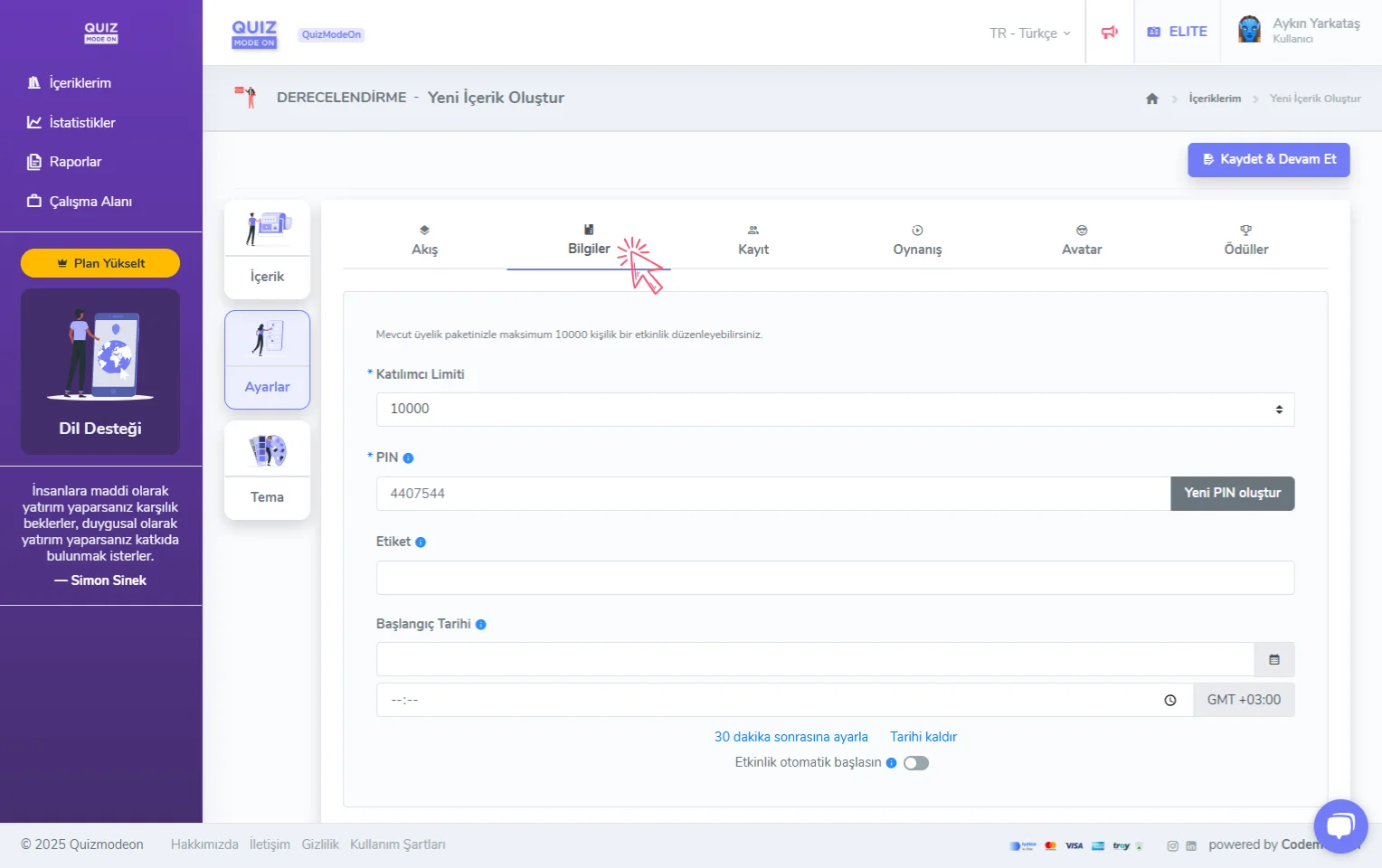Click the clock icon in time field
The image size is (1382, 868).
pyautogui.click(x=1169, y=701)
